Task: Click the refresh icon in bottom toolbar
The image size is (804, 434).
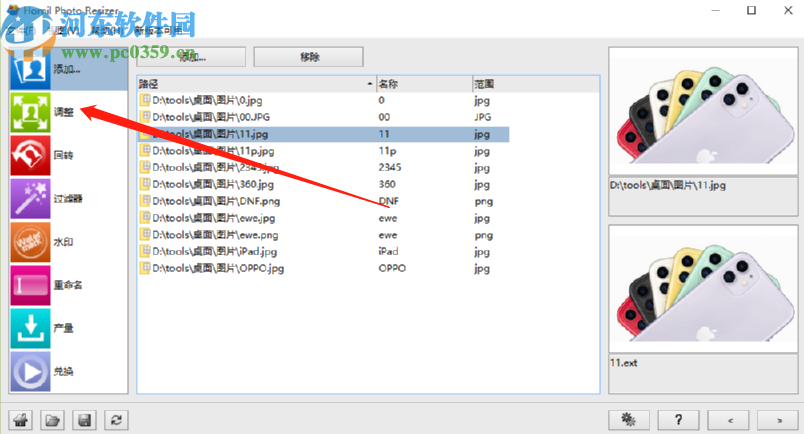Action: [116, 420]
